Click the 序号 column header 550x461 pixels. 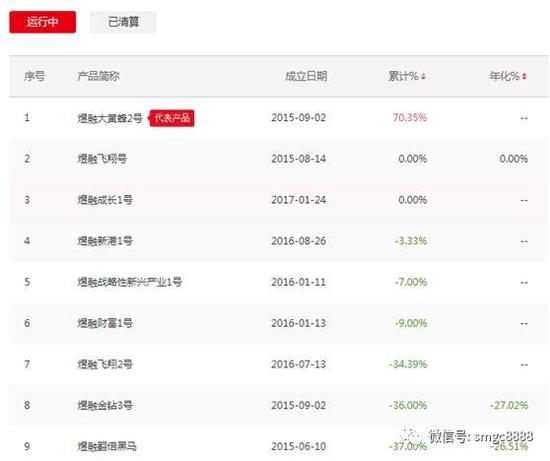tap(34, 76)
